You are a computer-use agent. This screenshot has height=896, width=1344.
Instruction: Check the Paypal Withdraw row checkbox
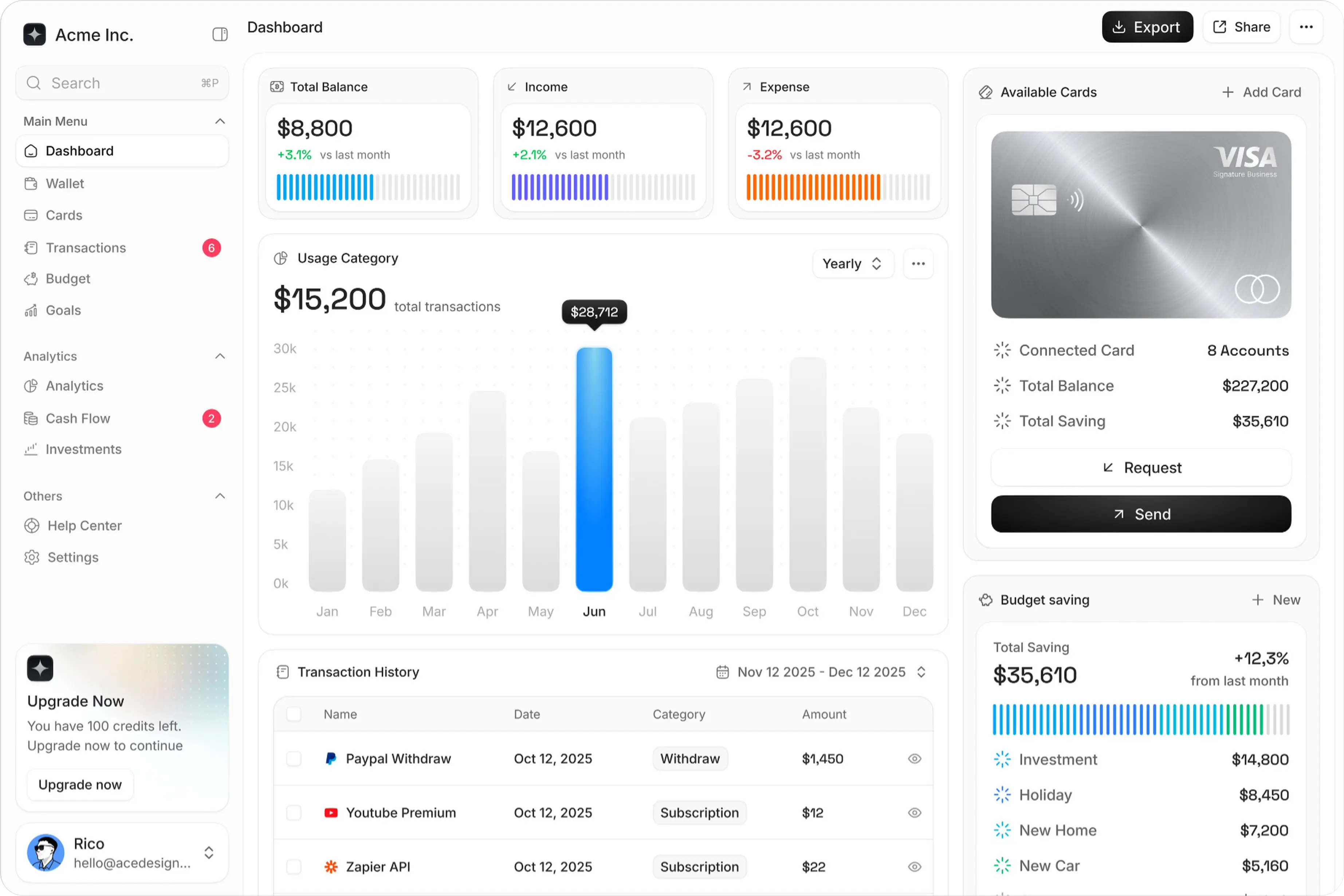coord(294,759)
